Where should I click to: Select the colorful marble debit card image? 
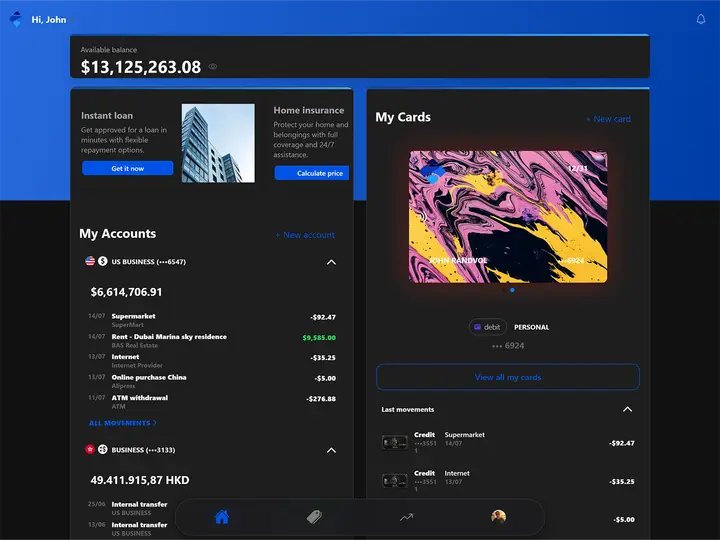[x=508, y=217]
